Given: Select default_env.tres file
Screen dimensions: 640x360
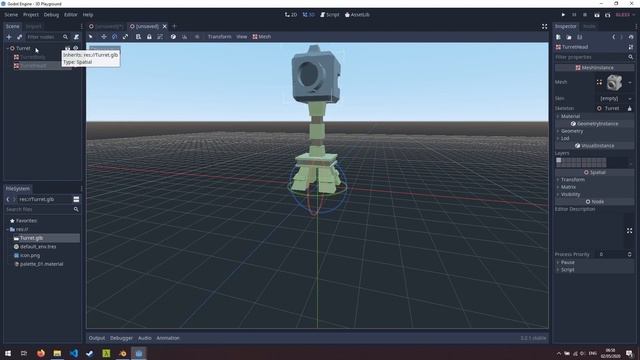Looking at the screenshot, I should [x=38, y=247].
